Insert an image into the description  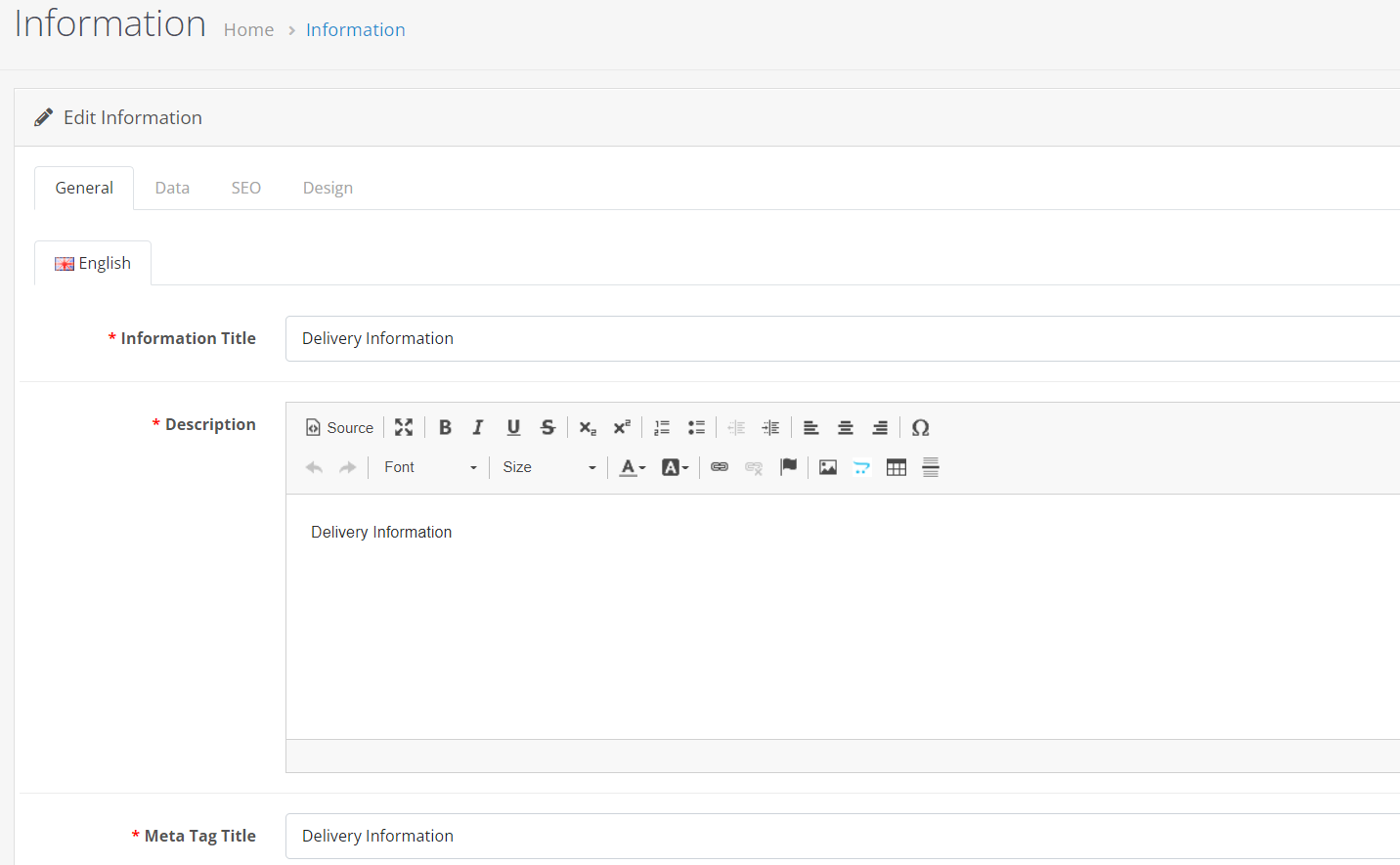pos(828,467)
